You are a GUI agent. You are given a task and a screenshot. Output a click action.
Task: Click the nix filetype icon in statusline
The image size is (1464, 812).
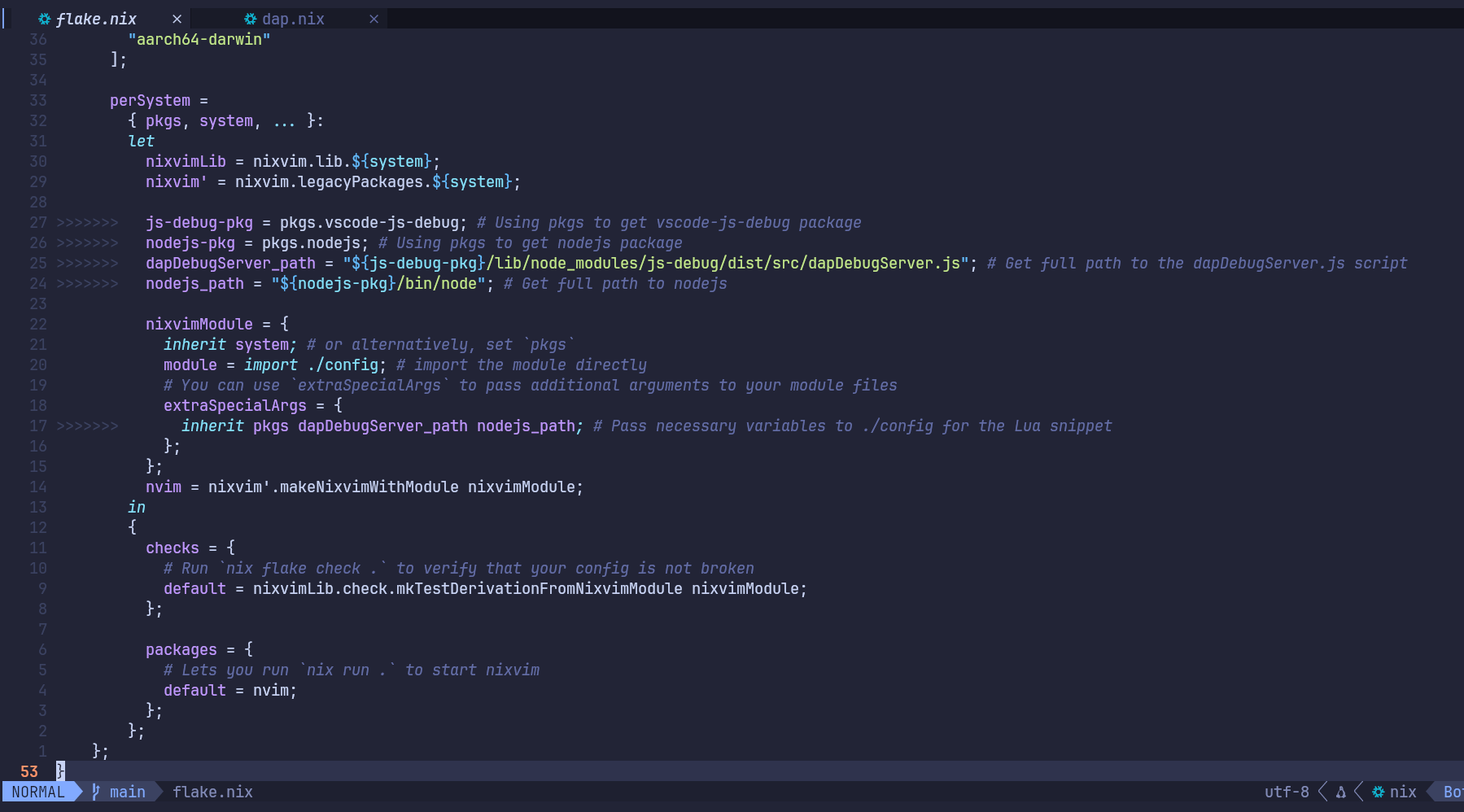tap(1379, 792)
